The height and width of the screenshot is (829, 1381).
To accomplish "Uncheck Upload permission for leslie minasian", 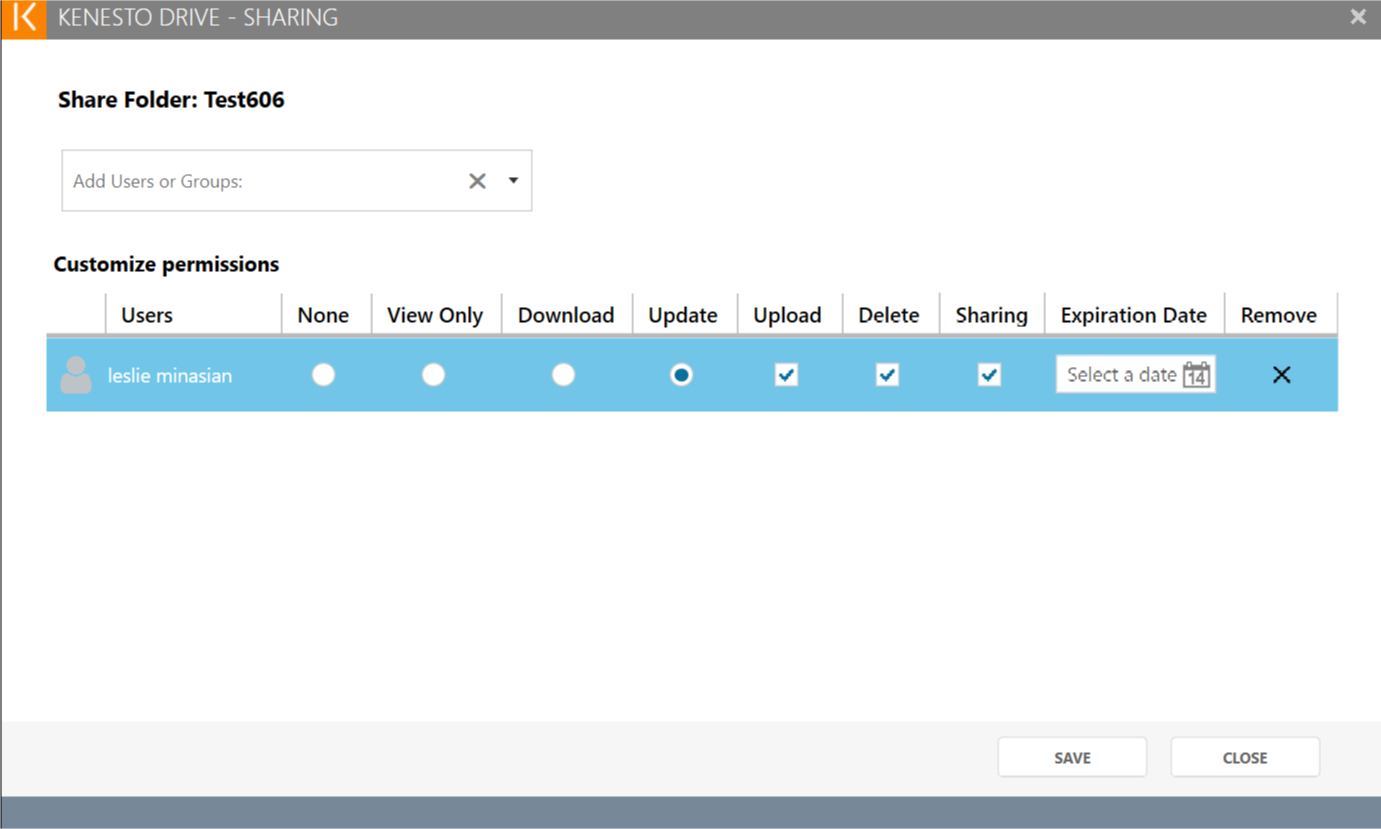I will [x=787, y=375].
